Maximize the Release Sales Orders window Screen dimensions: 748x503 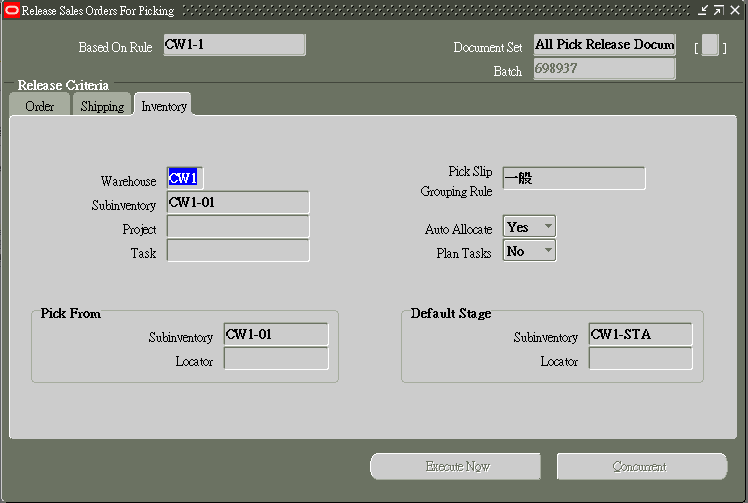[x=718, y=10]
